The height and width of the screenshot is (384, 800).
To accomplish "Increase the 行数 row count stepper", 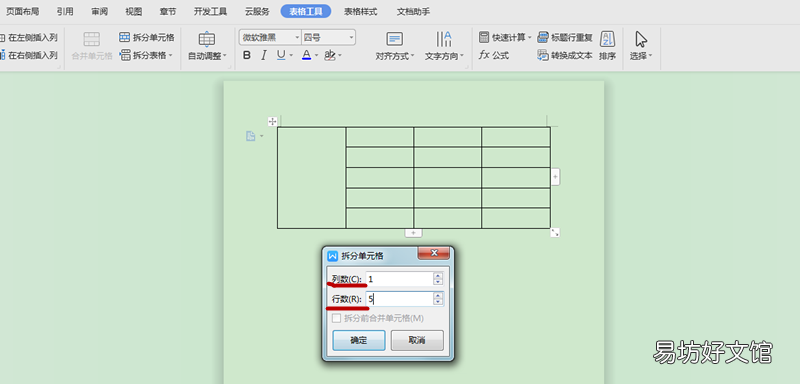I will [x=438, y=296].
